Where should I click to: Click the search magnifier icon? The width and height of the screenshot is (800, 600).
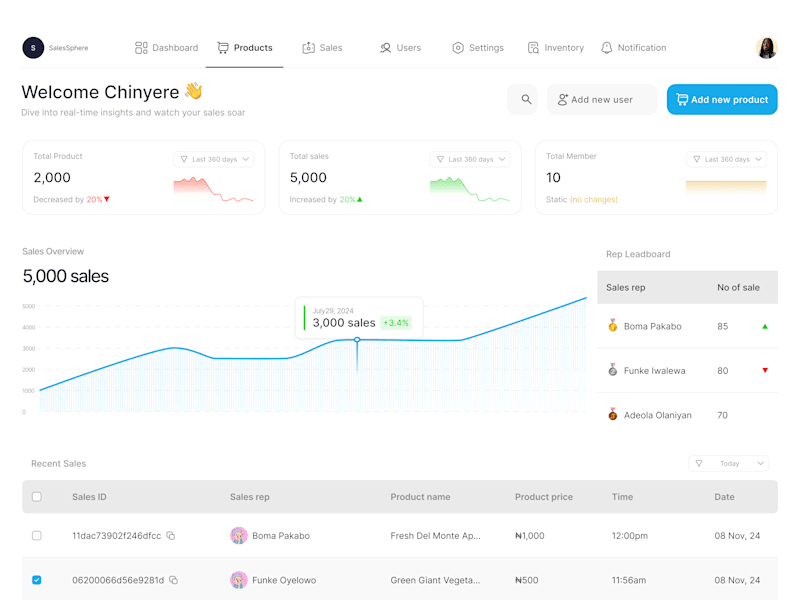click(x=526, y=99)
